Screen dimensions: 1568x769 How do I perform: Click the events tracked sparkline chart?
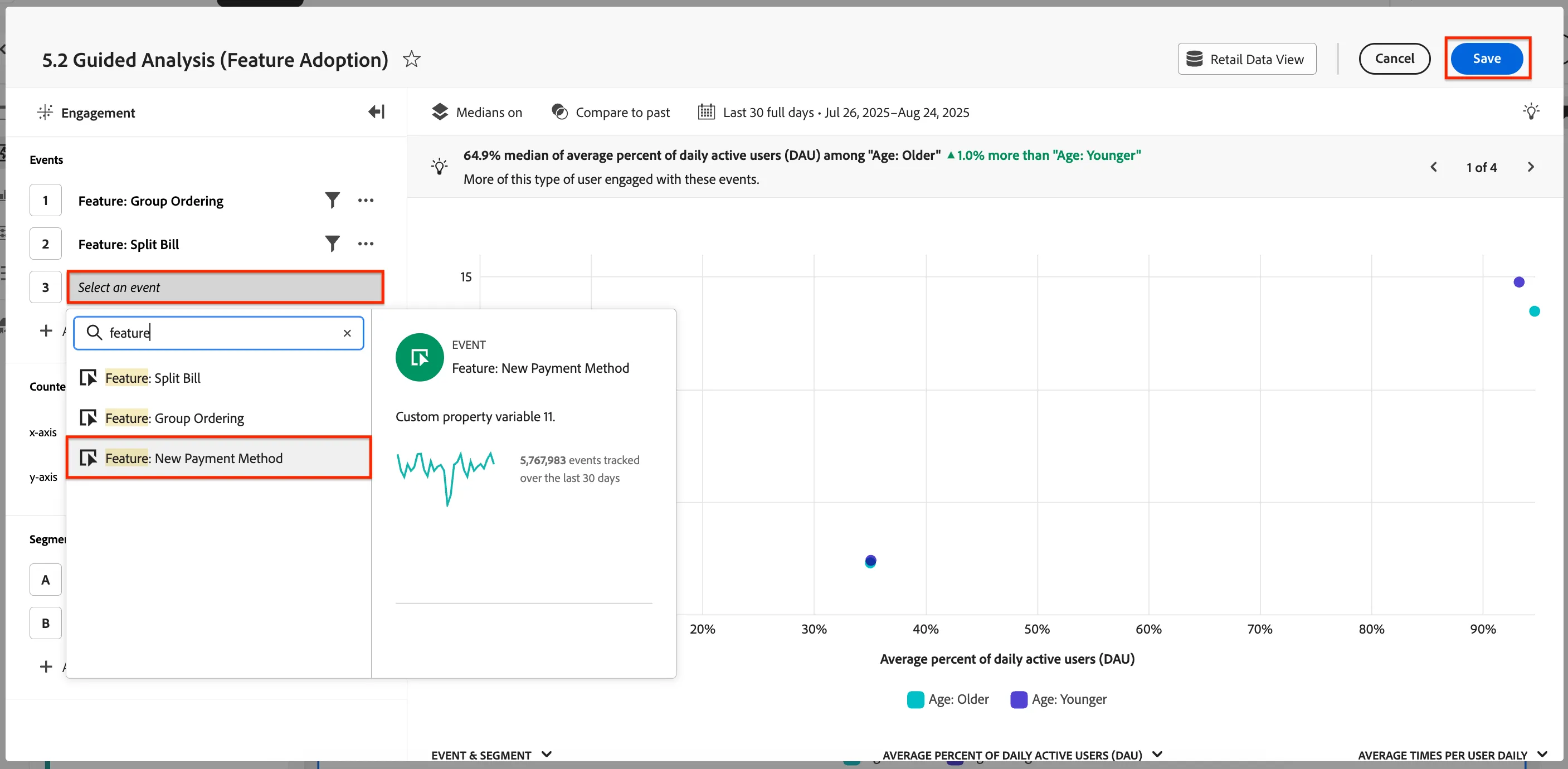pyautogui.click(x=446, y=478)
